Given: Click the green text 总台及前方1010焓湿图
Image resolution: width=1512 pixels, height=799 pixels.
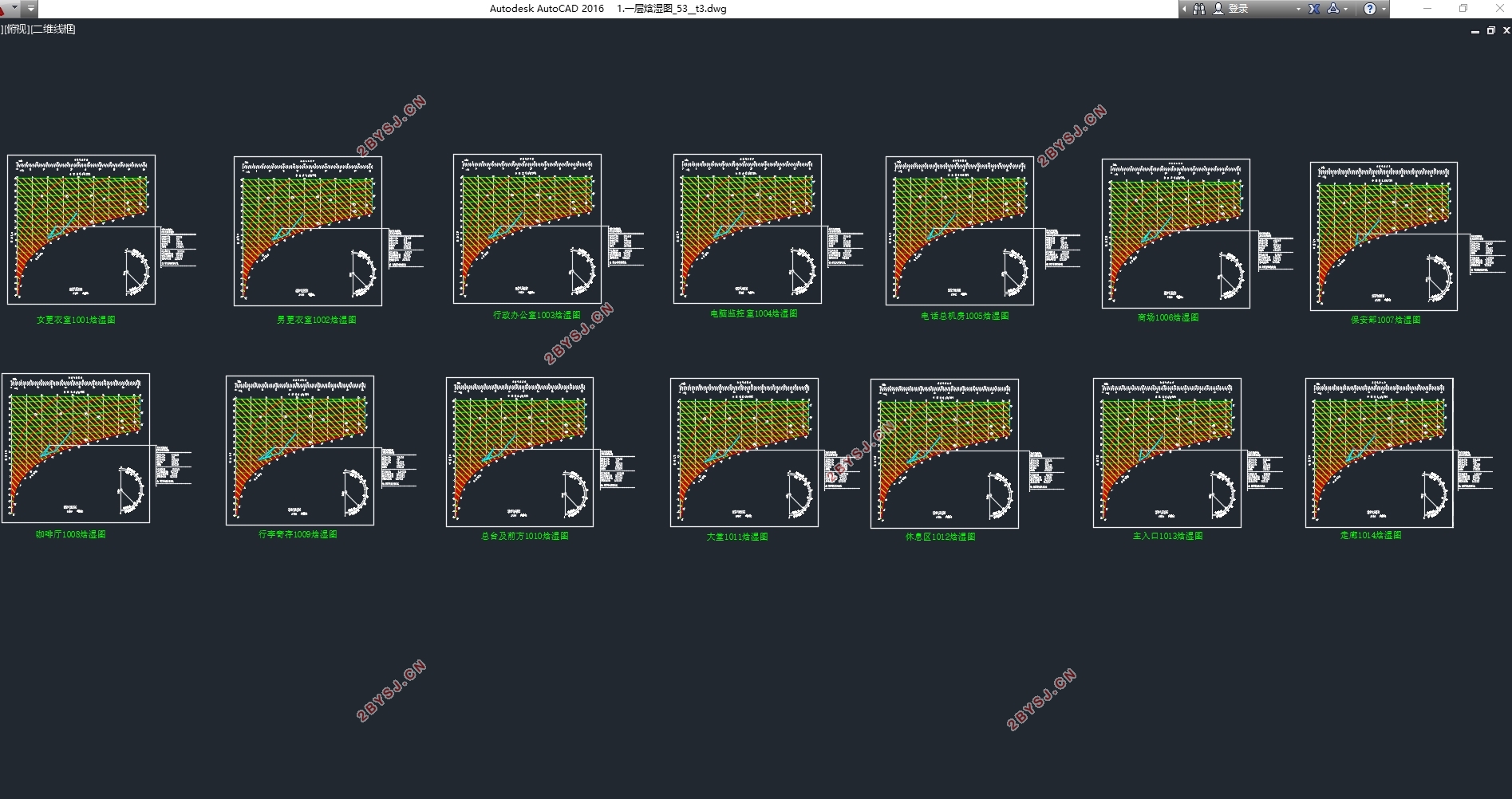Looking at the screenshot, I should point(525,536).
